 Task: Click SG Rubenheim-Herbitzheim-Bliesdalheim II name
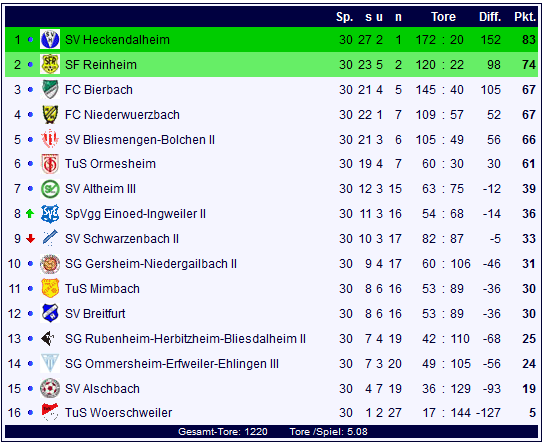tap(185, 339)
